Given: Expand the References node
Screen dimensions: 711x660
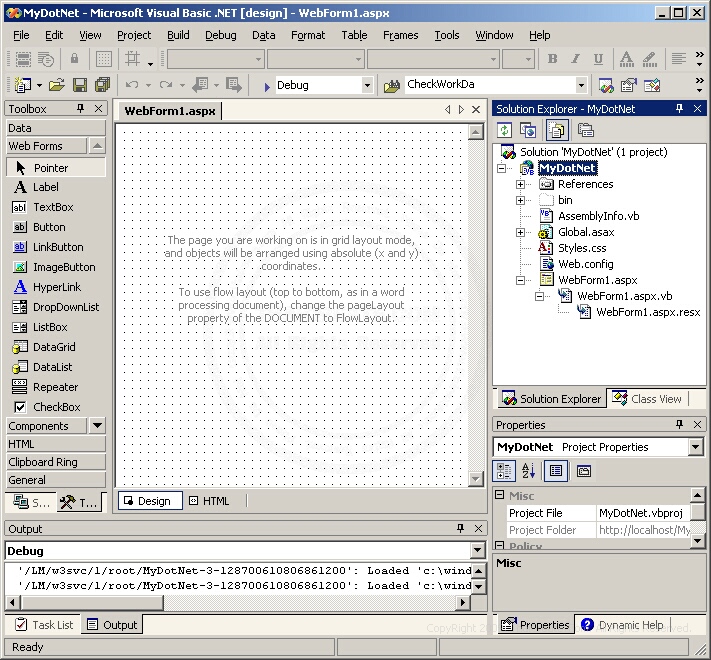Looking at the screenshot, I should [520, 184].
